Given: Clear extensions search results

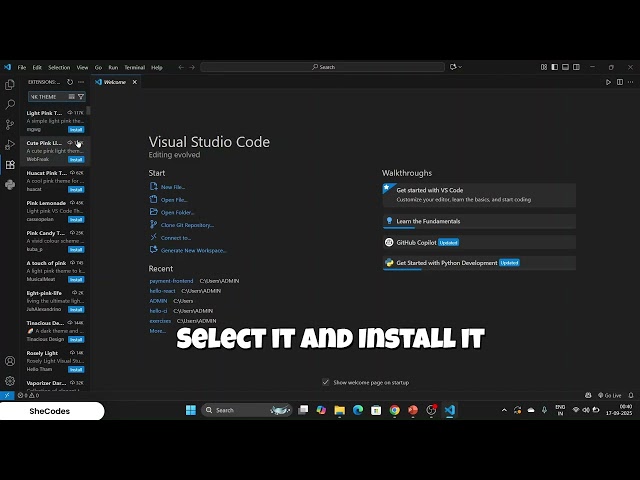Looking at the screenshot, I should coord(71,97).
